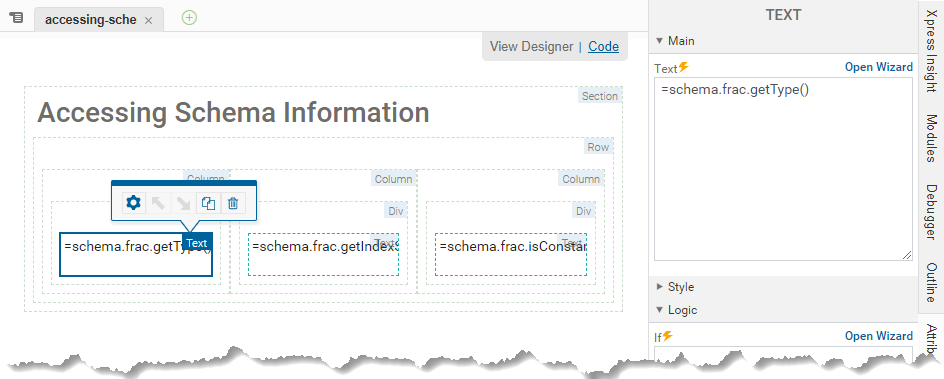Delete the selected Text element via trash icon
This screenshot has height=379, width=944.
coord(233,203)
